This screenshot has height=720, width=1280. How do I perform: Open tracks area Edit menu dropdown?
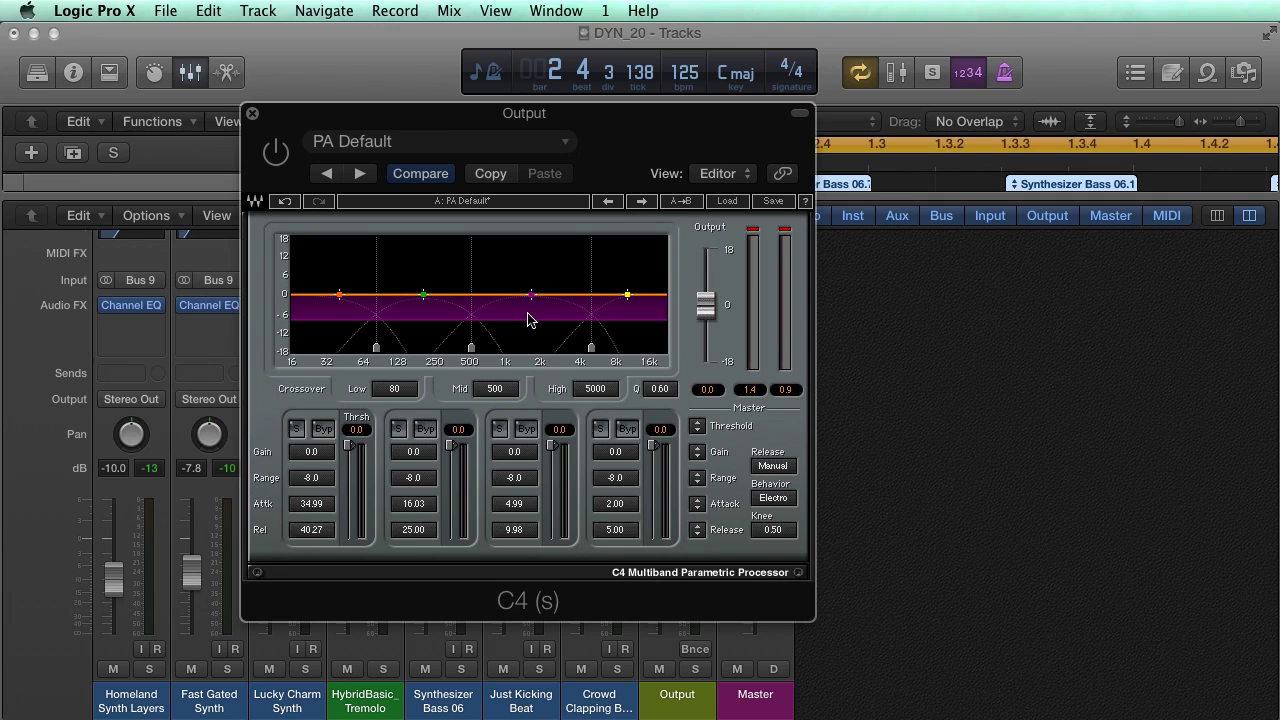tap(86, 121)
